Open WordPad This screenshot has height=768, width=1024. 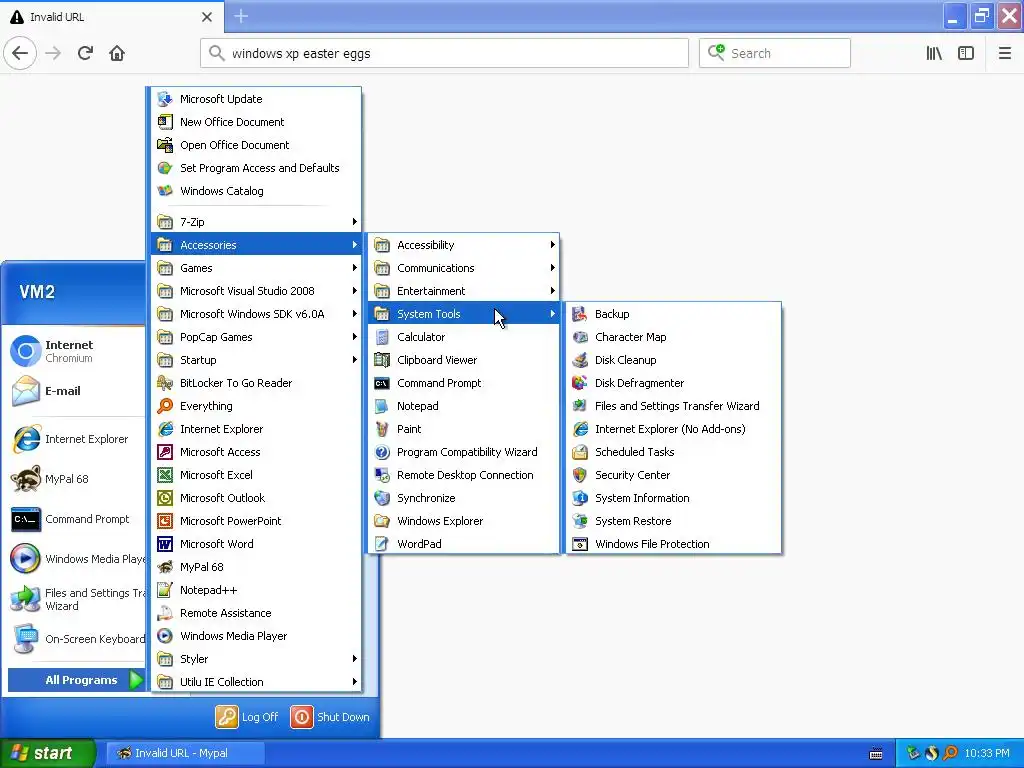pyautogui.click(x=464, y=544)
